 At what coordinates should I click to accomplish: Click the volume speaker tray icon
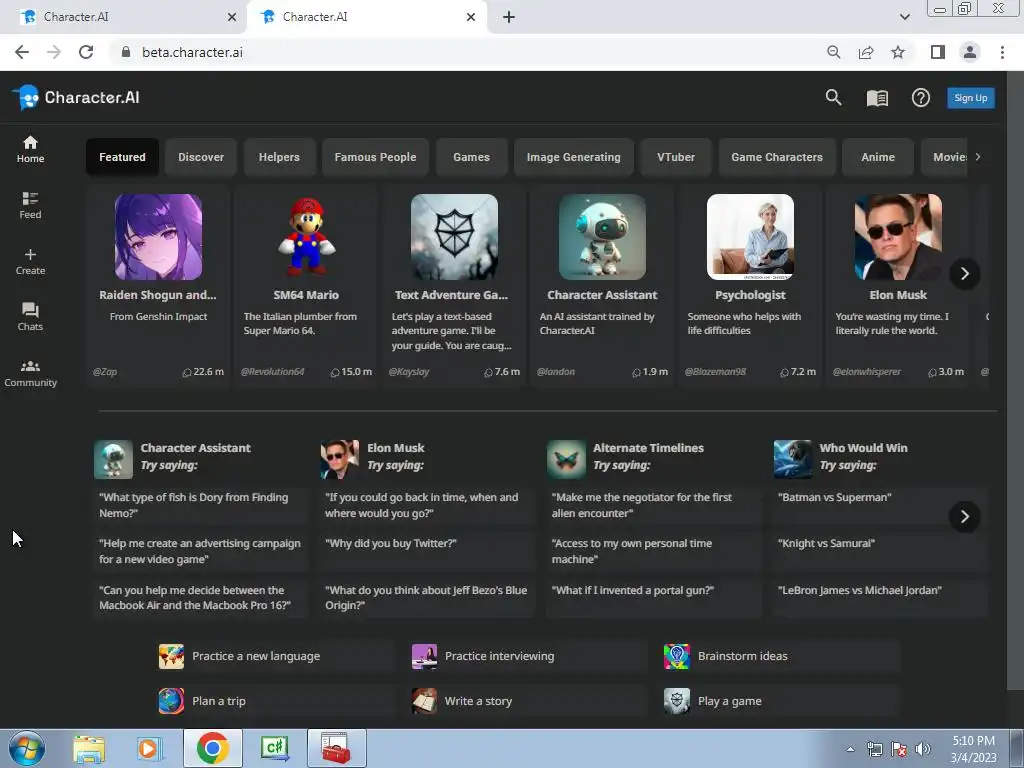click(923, 749)
